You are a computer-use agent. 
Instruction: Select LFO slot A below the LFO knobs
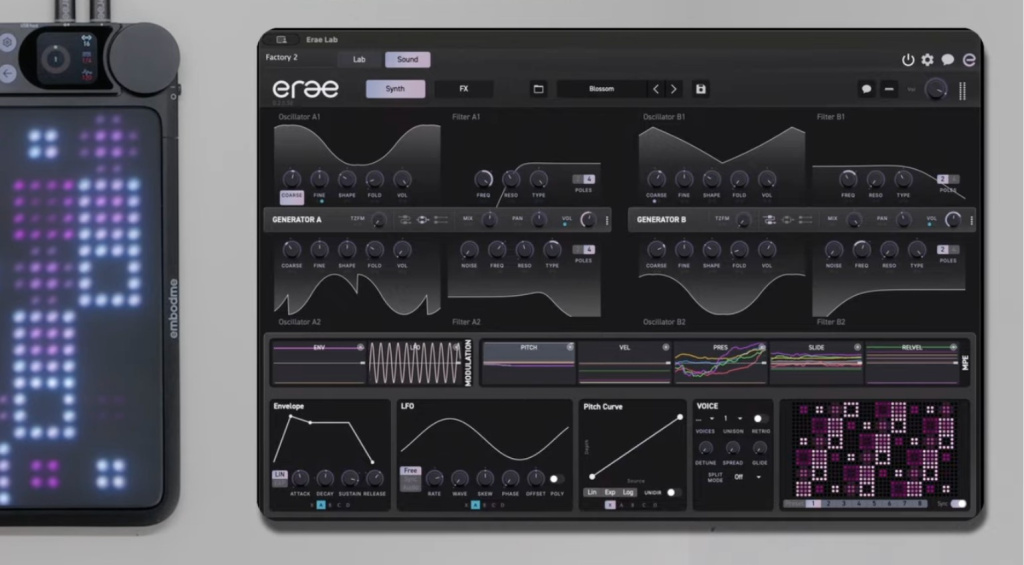[x=475, y=505]
